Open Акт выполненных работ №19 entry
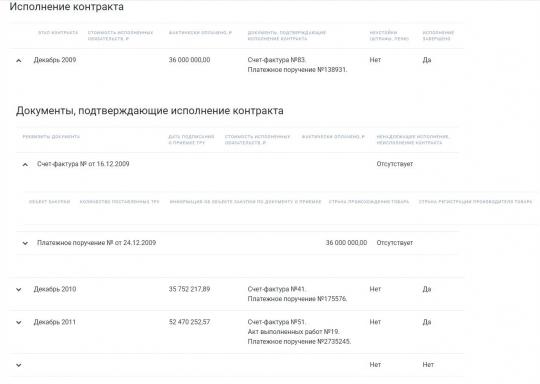Viewport: 540px width, 384px height. tap(293, 332)
